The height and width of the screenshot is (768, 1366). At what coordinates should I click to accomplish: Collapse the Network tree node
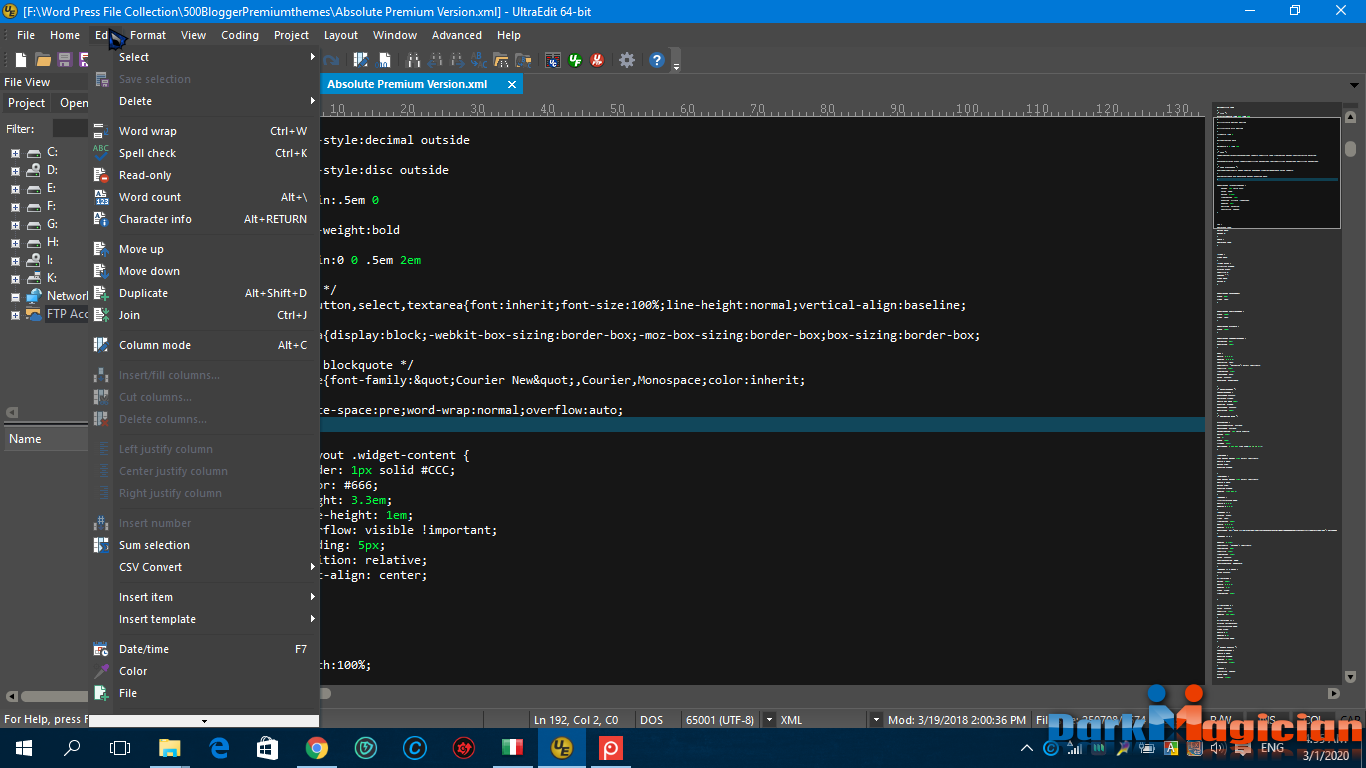point(15,297)
